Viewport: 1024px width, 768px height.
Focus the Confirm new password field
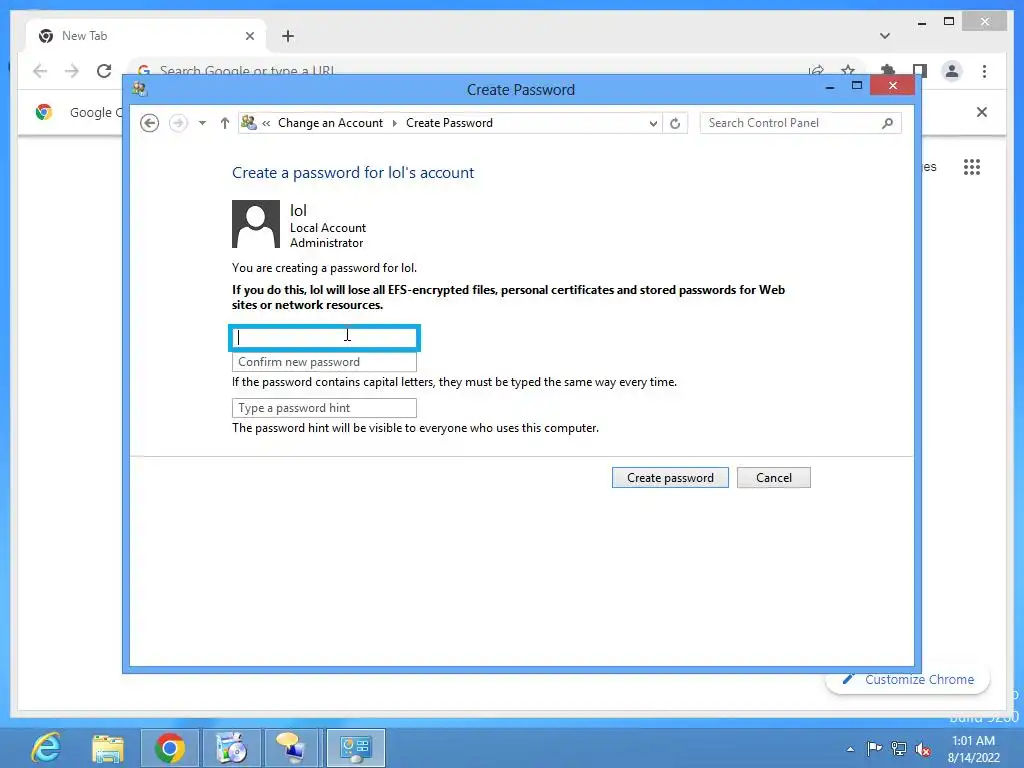tap(325, 362)
